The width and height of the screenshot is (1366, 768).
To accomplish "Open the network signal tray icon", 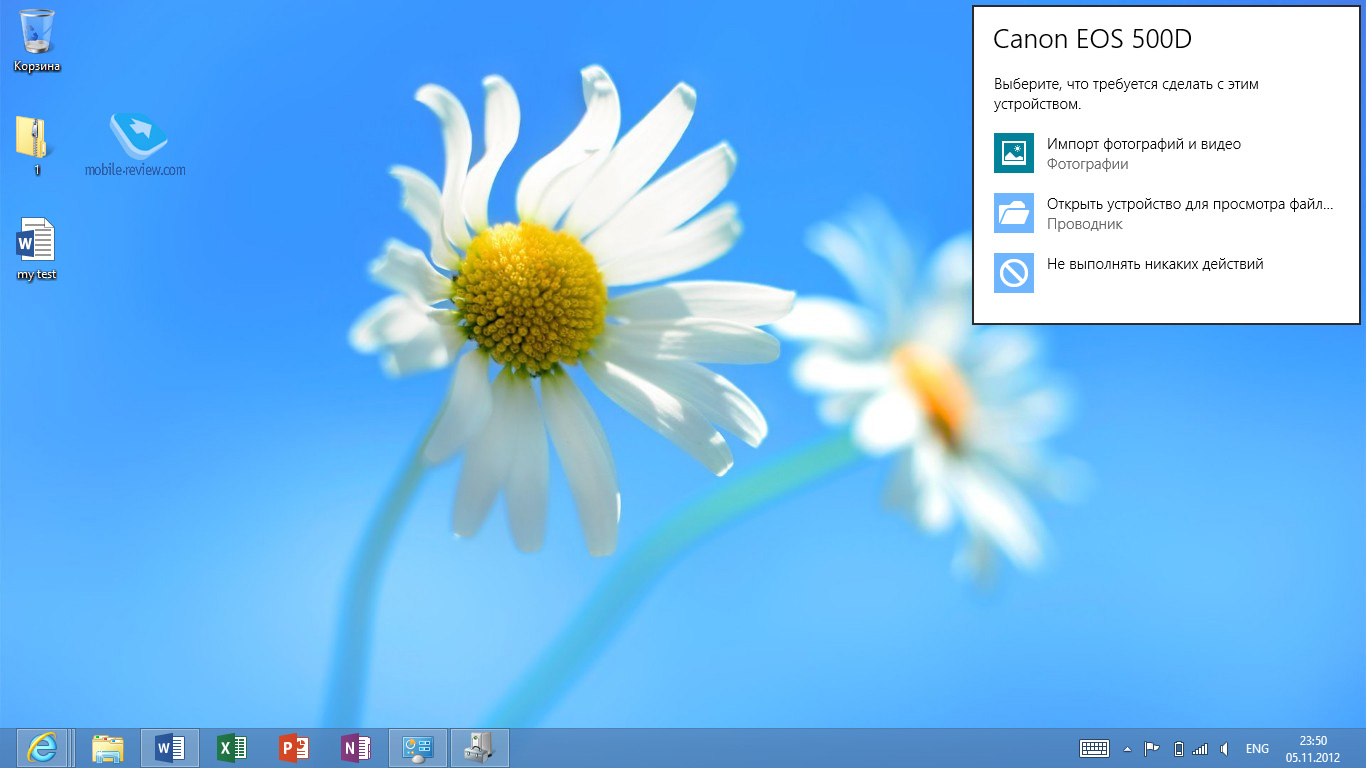I will (1201, 748).
